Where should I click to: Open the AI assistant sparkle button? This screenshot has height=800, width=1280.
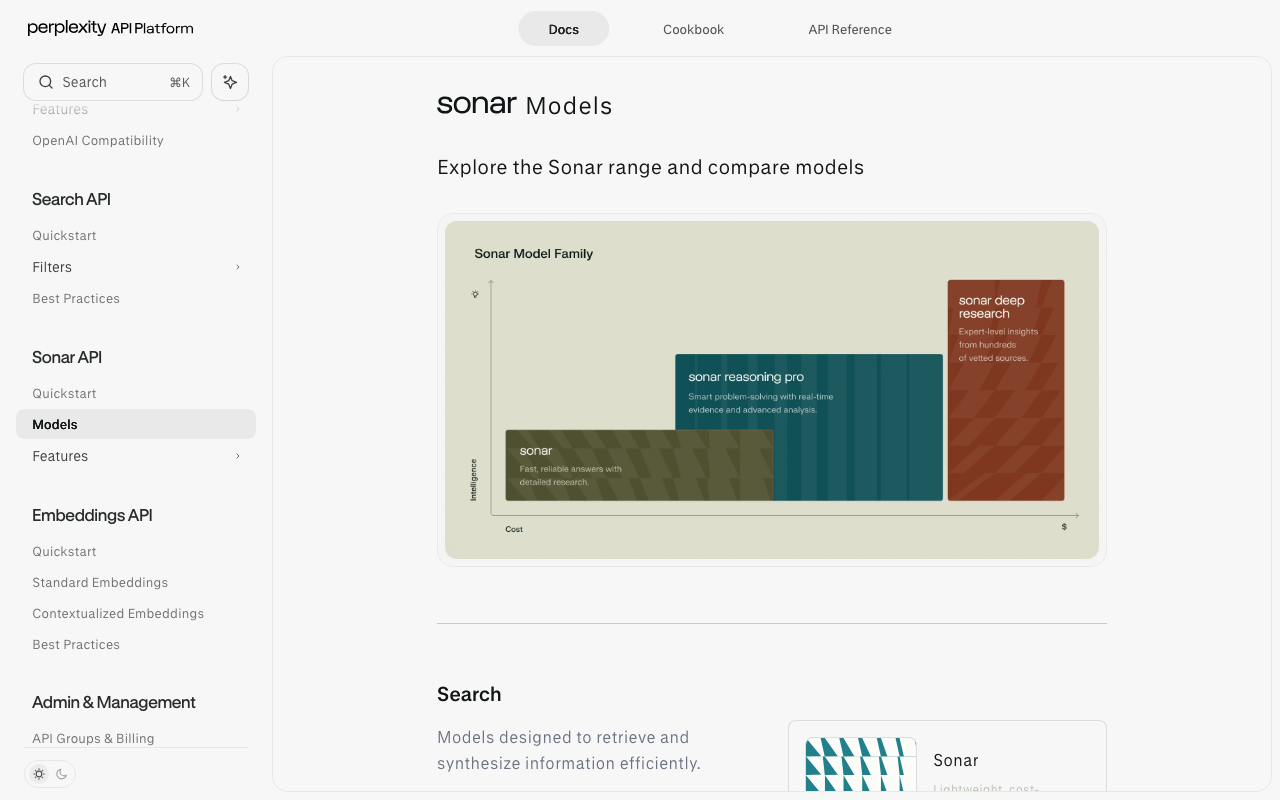(230, 82)
